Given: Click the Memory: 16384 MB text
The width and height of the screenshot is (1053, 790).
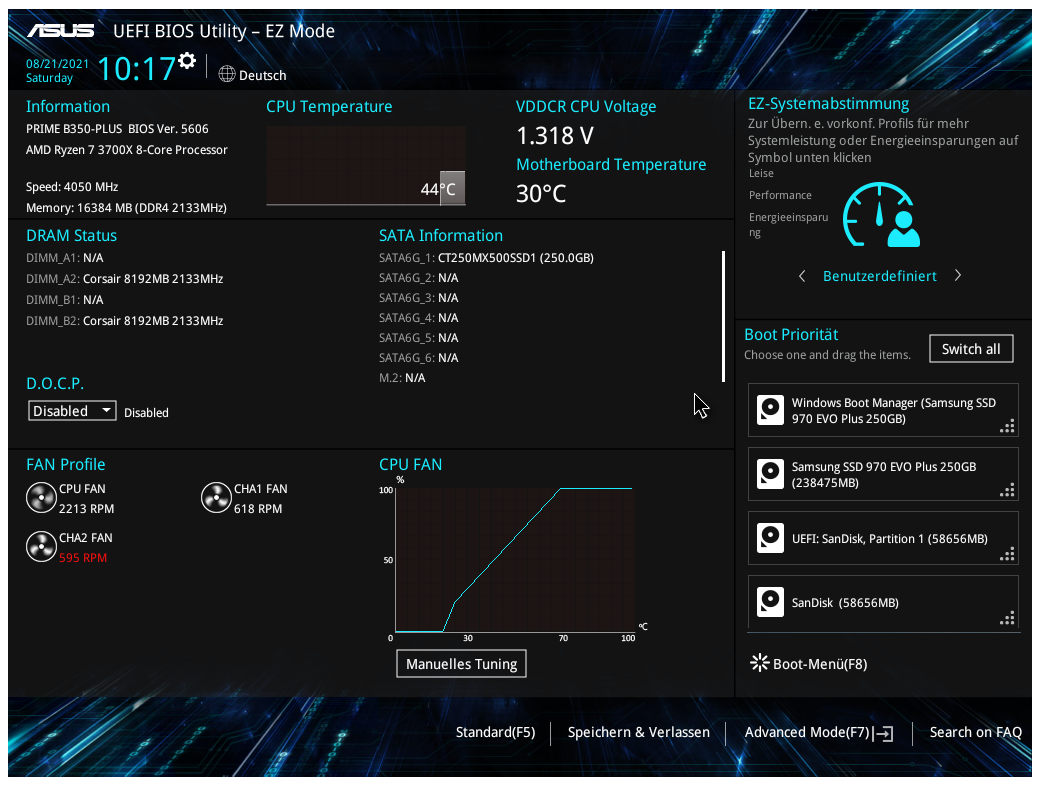Looking at the screenshot, I should pos(126,208).
